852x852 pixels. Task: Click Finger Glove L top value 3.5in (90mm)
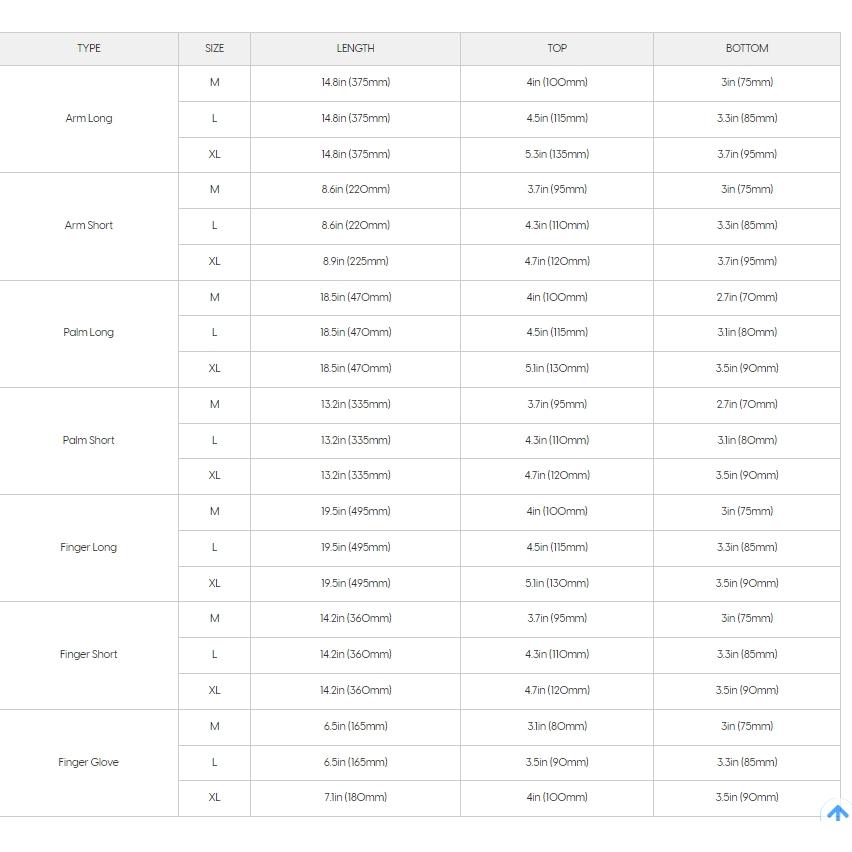[x=557, y=762]
